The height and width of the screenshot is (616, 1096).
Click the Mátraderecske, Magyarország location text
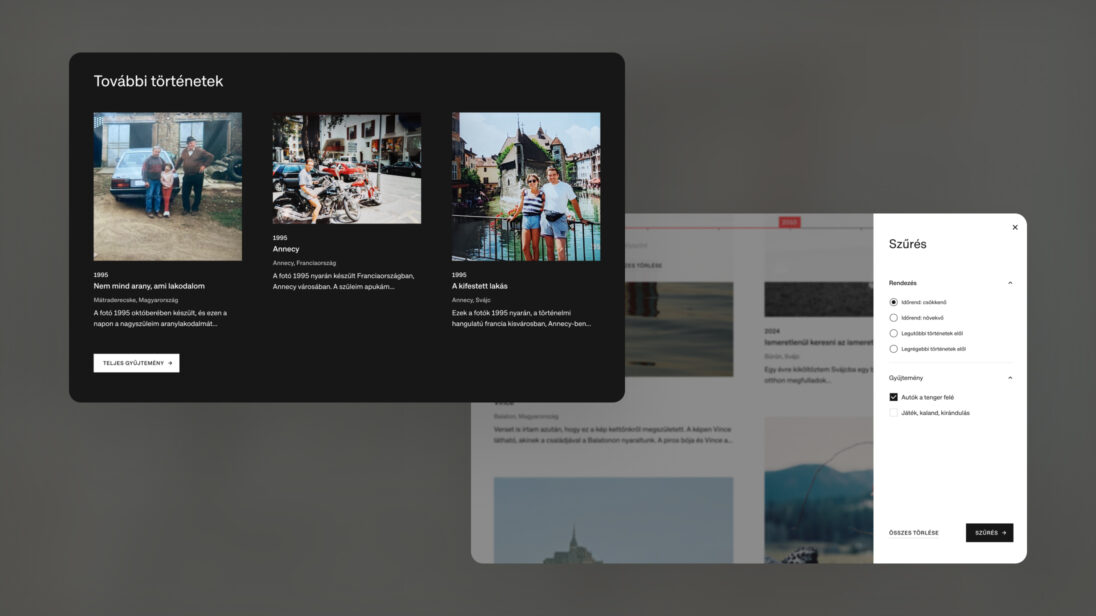coord(136,300)
